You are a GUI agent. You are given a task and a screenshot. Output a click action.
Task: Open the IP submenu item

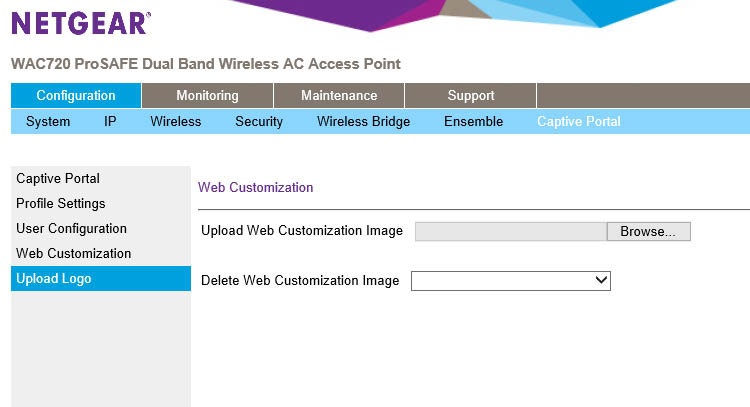[110, 121]
